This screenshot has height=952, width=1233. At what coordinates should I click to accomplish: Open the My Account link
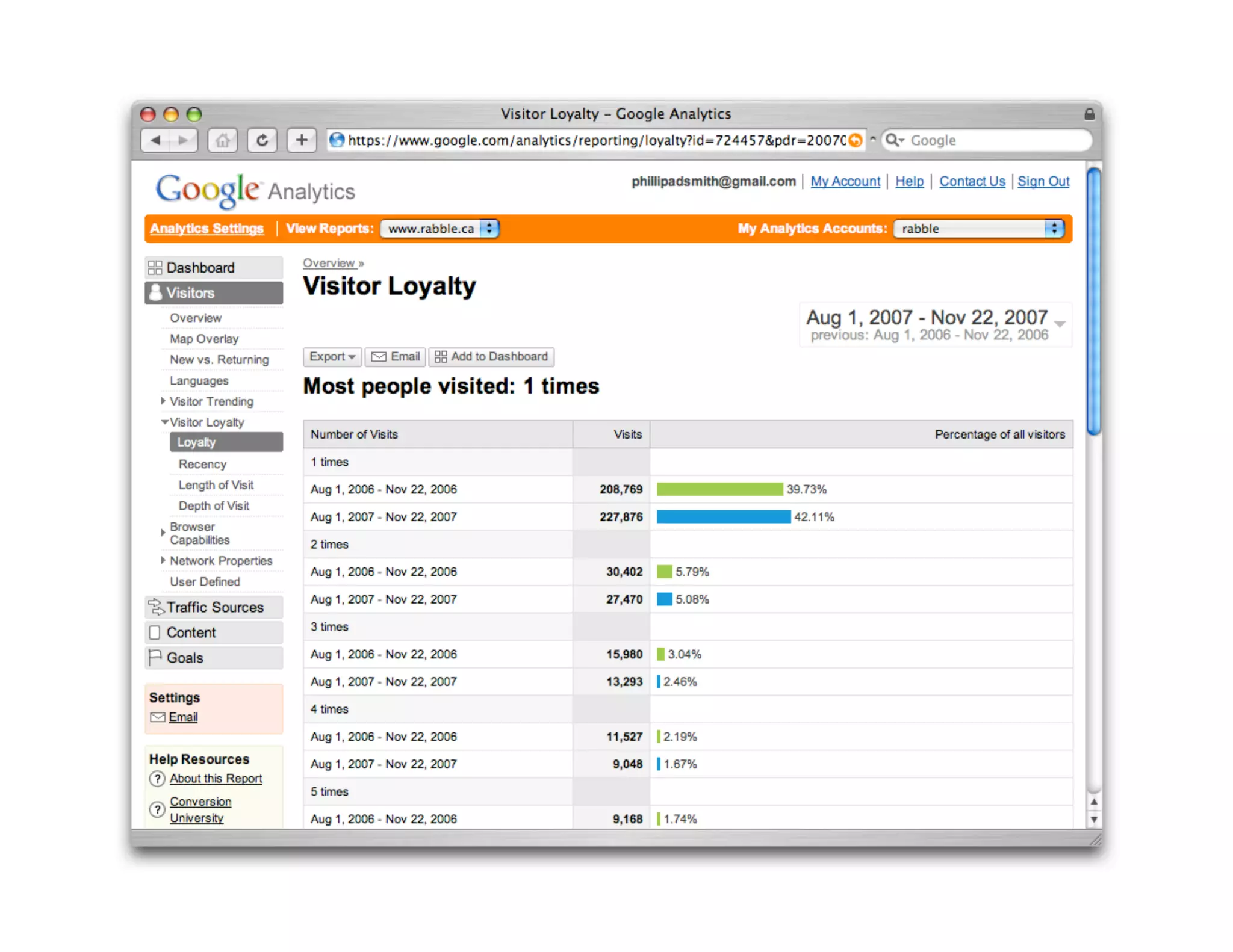[845, 181]
